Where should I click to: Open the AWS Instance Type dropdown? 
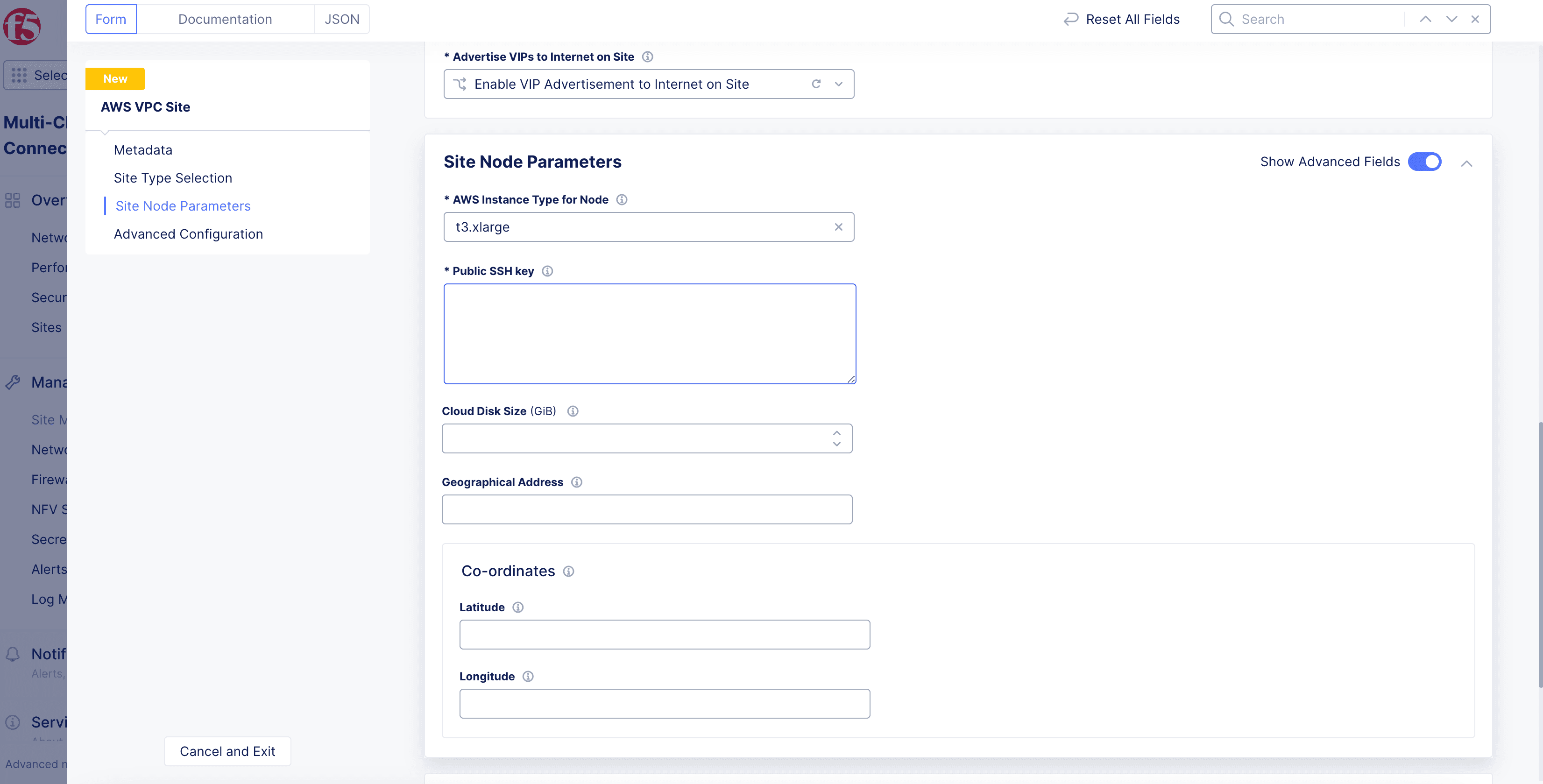[649, 226]
